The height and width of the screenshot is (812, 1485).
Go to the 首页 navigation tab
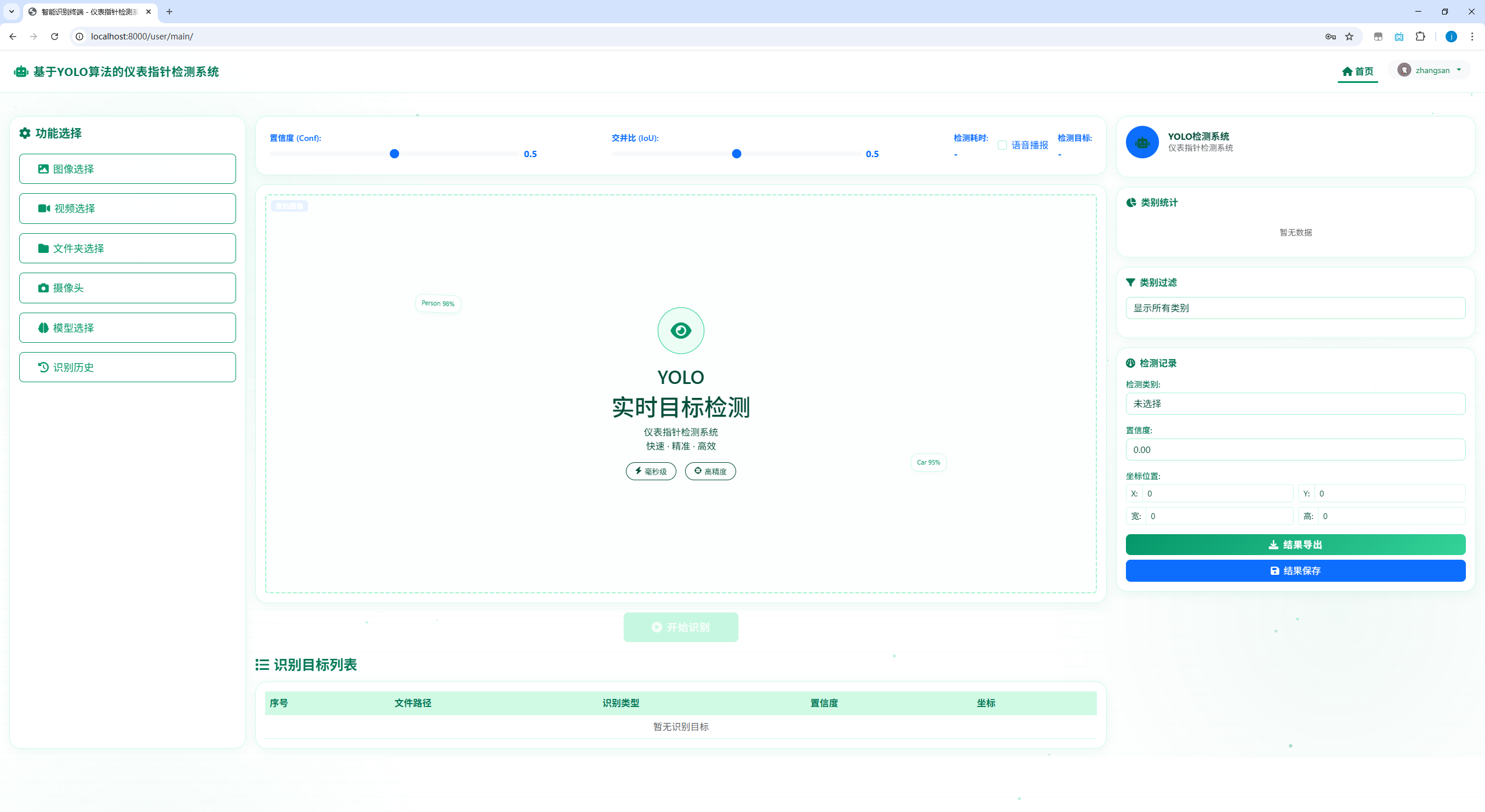1357,71
